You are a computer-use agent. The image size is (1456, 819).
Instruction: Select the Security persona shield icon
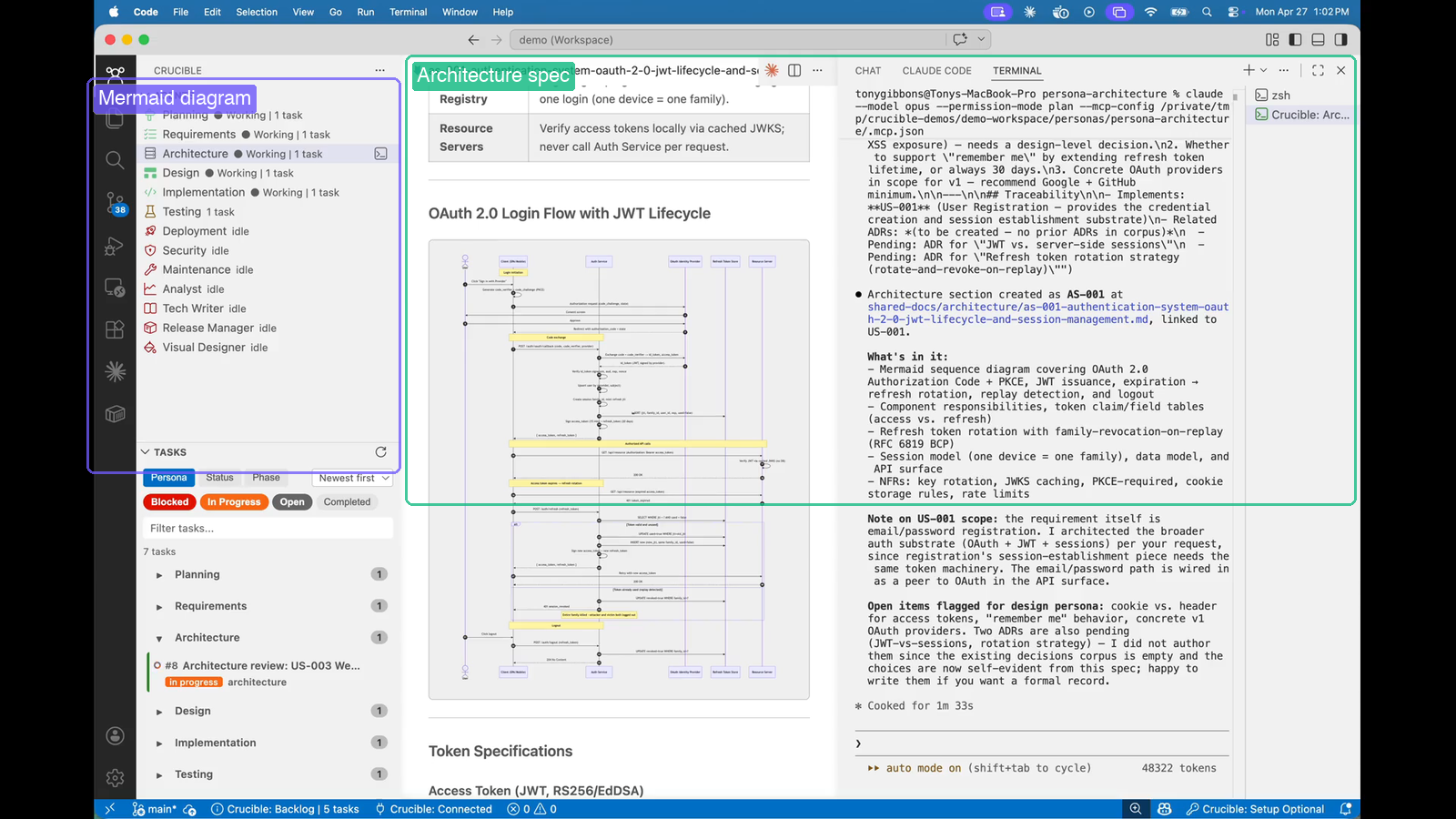tap(148, 250)
